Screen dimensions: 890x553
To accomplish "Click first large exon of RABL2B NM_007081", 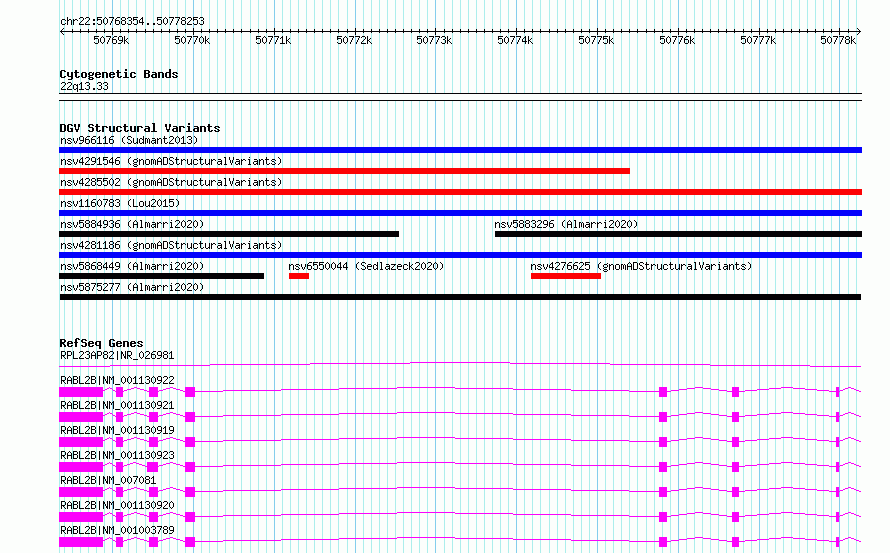I will pos(81,492).
